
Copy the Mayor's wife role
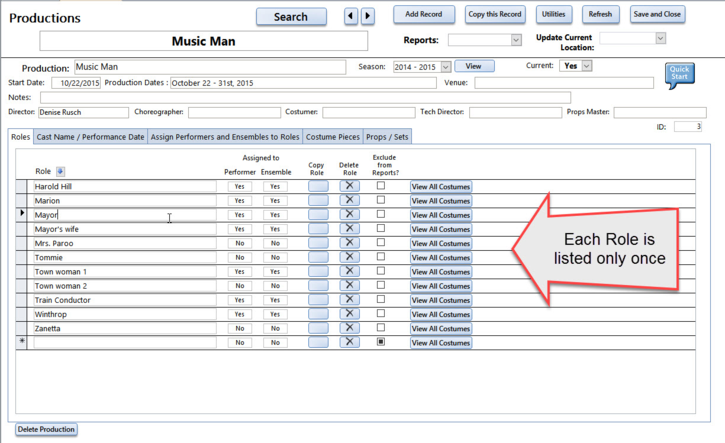319,229
